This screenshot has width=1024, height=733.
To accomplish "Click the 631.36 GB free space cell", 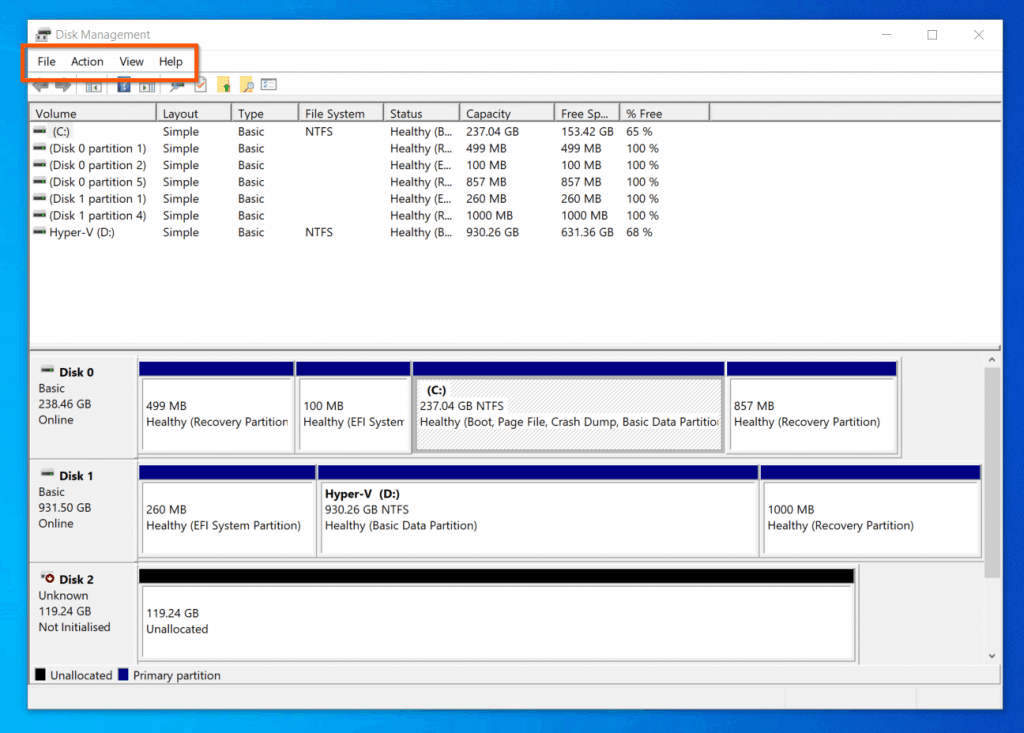I will point(587,232).
